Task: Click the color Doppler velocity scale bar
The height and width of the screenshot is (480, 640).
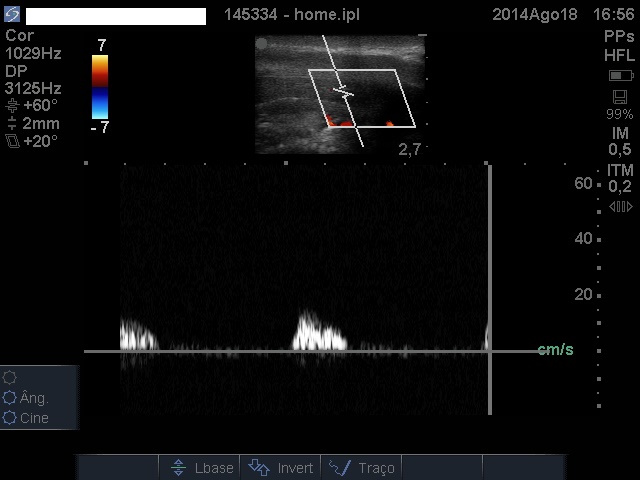Action: (100, 87)
